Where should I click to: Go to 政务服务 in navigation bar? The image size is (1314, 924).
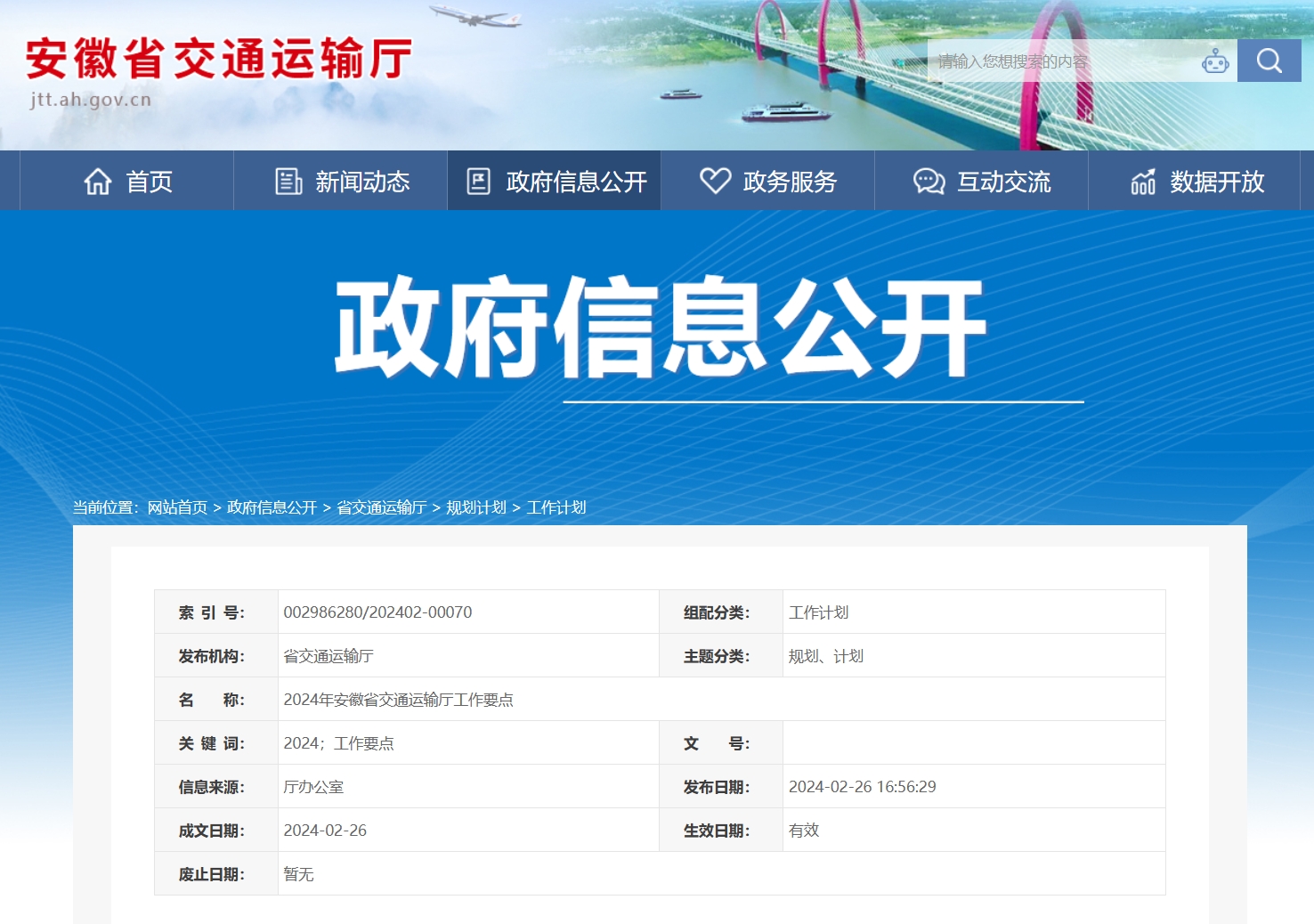[x=767, y=181]
